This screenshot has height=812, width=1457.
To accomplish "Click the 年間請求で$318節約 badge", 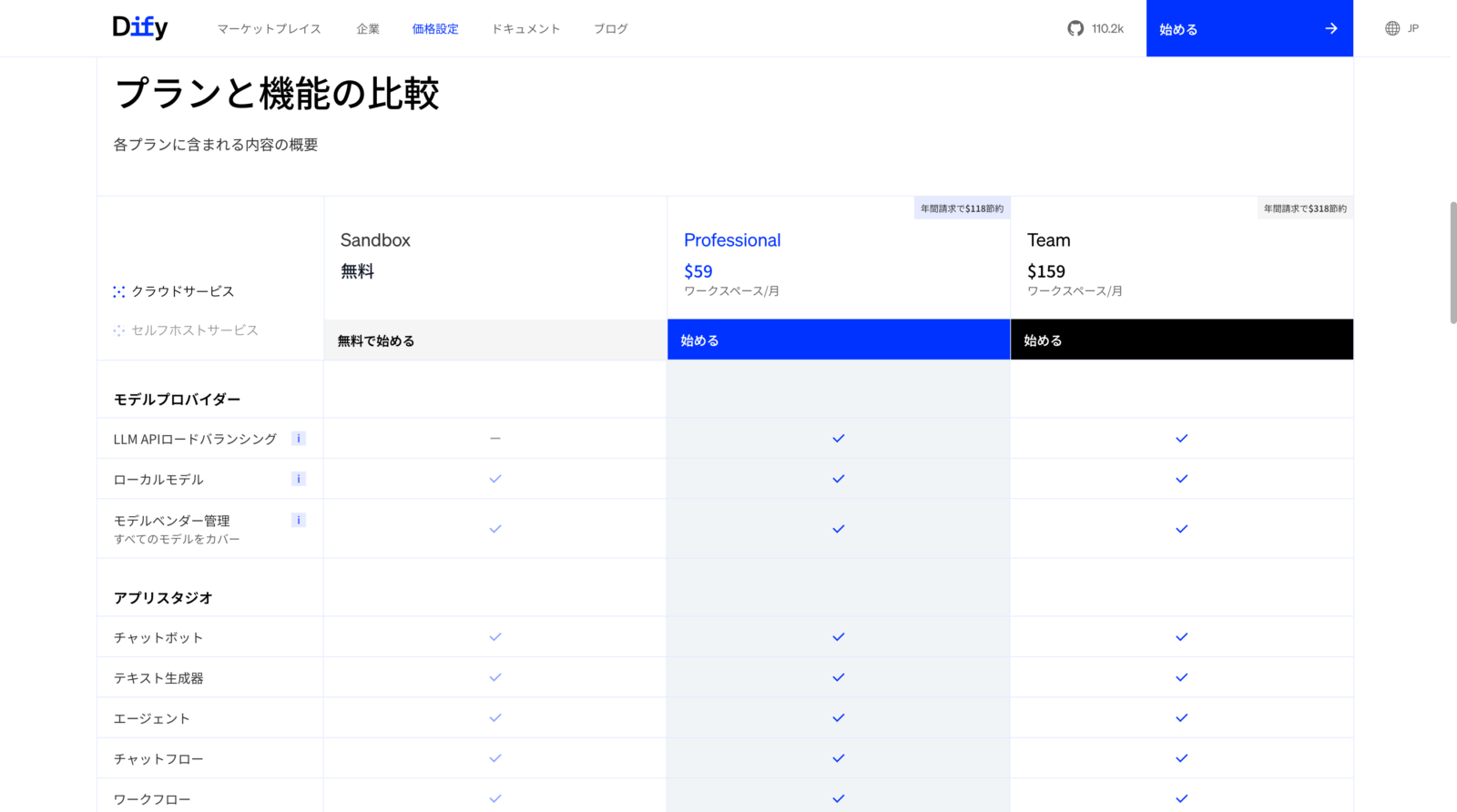I will tap(1305, 208).
